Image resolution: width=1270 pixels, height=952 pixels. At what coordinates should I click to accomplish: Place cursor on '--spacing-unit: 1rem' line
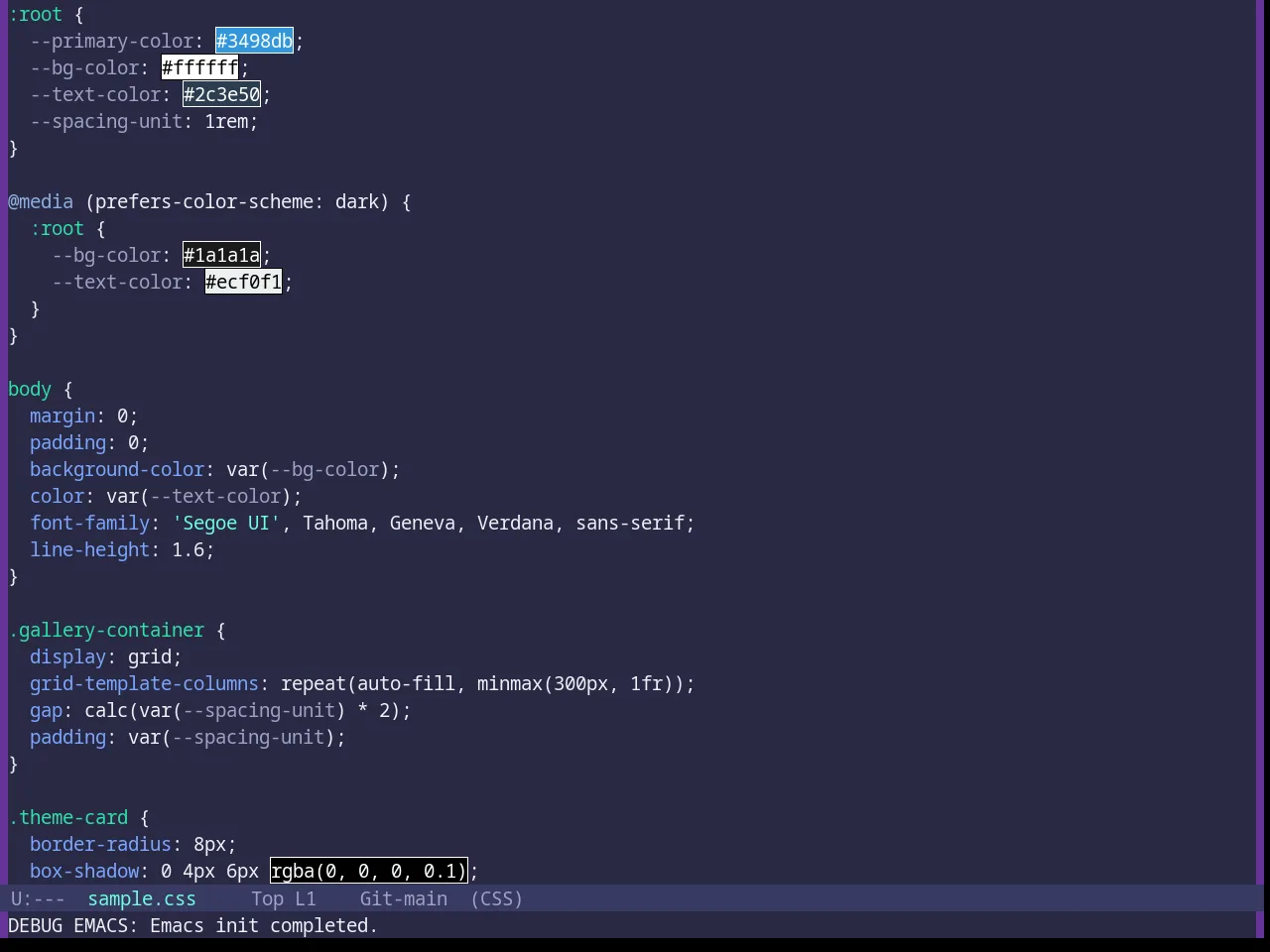tap(144, 121)
